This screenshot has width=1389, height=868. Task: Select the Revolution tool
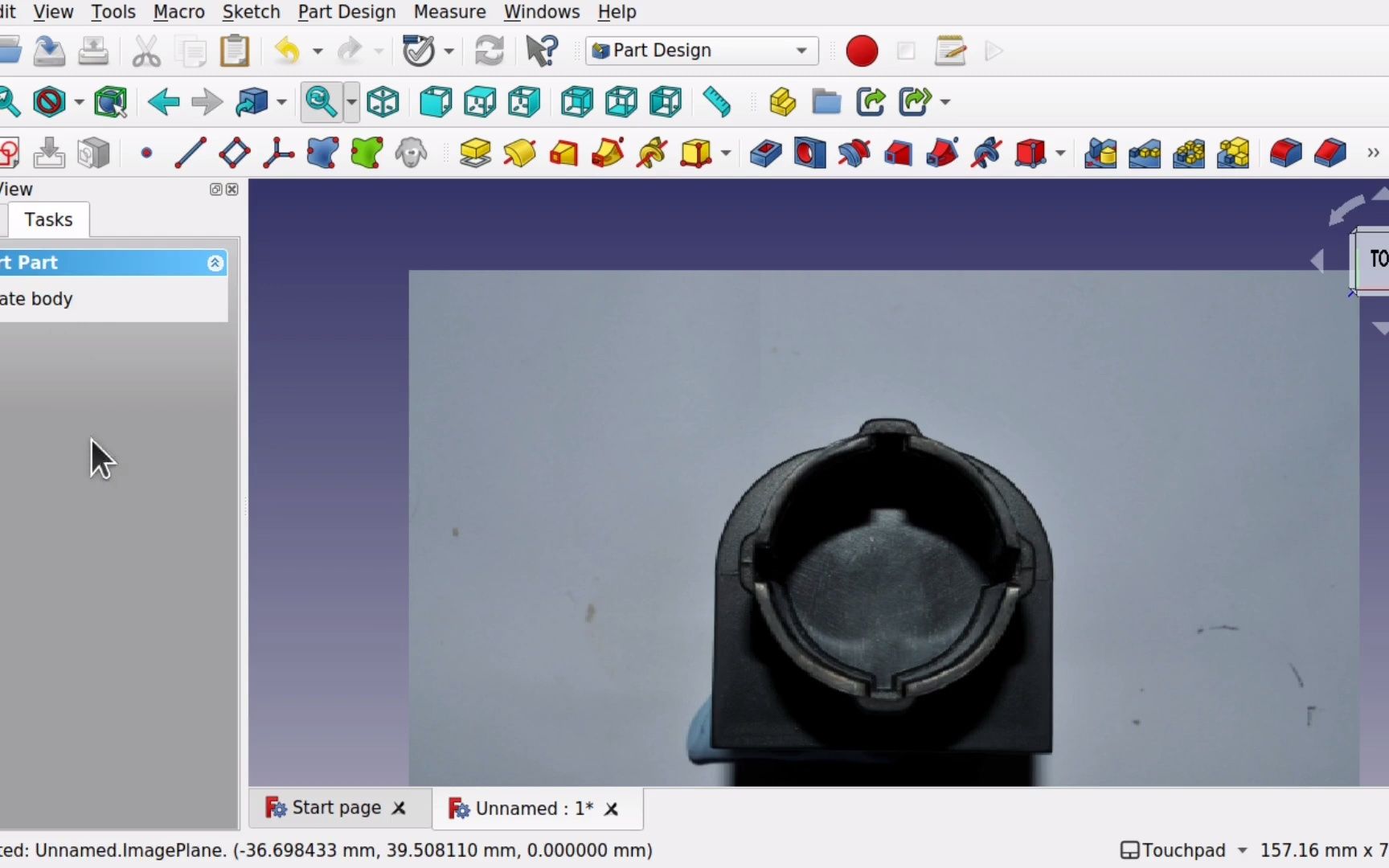(520, 153)
